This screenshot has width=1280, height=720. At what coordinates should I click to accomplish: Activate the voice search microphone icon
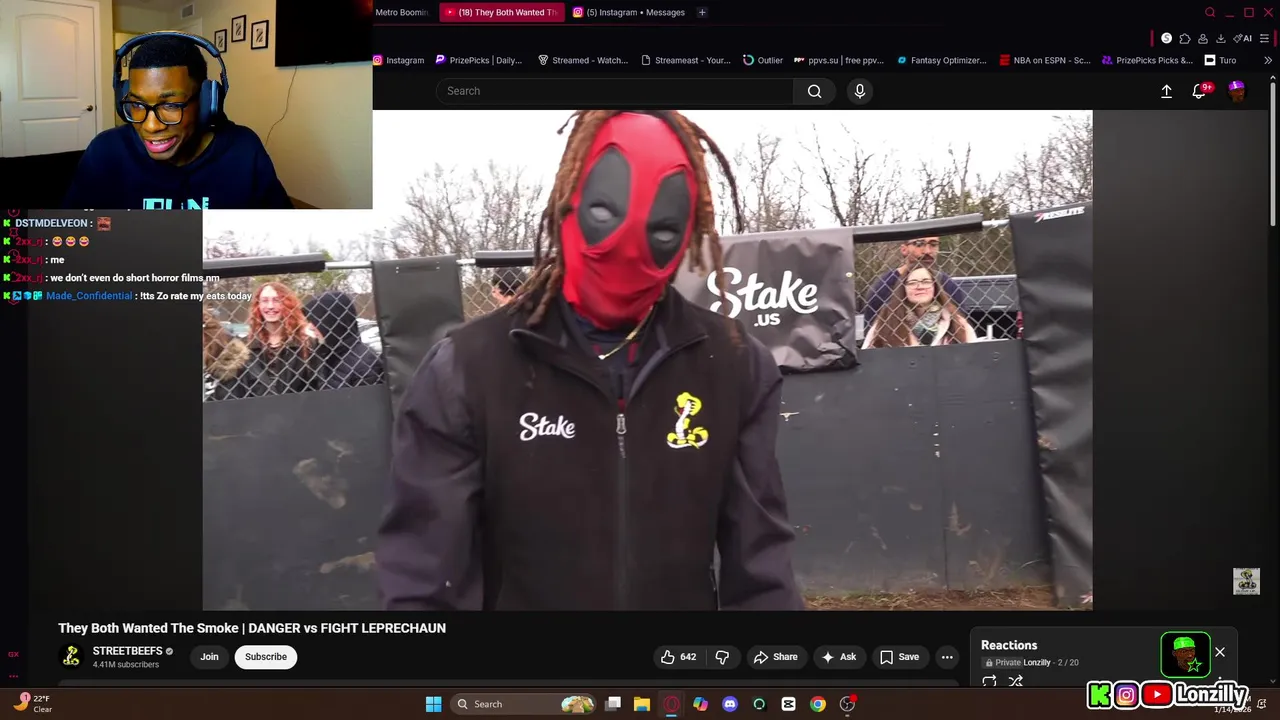pos(860,91)
